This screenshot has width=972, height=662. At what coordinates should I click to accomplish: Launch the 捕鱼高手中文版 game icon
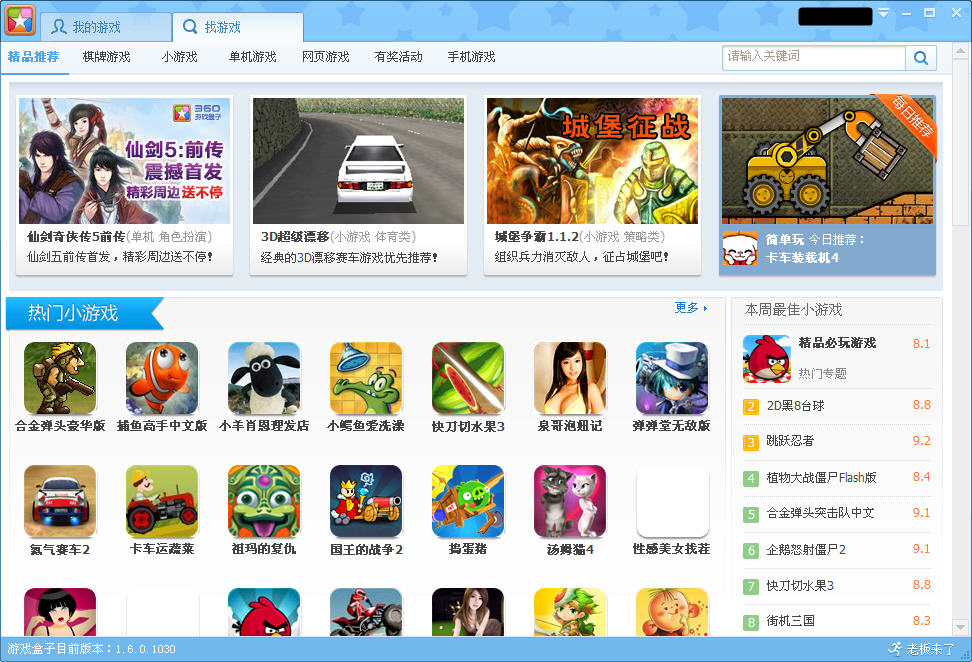(x=162, y=378)
